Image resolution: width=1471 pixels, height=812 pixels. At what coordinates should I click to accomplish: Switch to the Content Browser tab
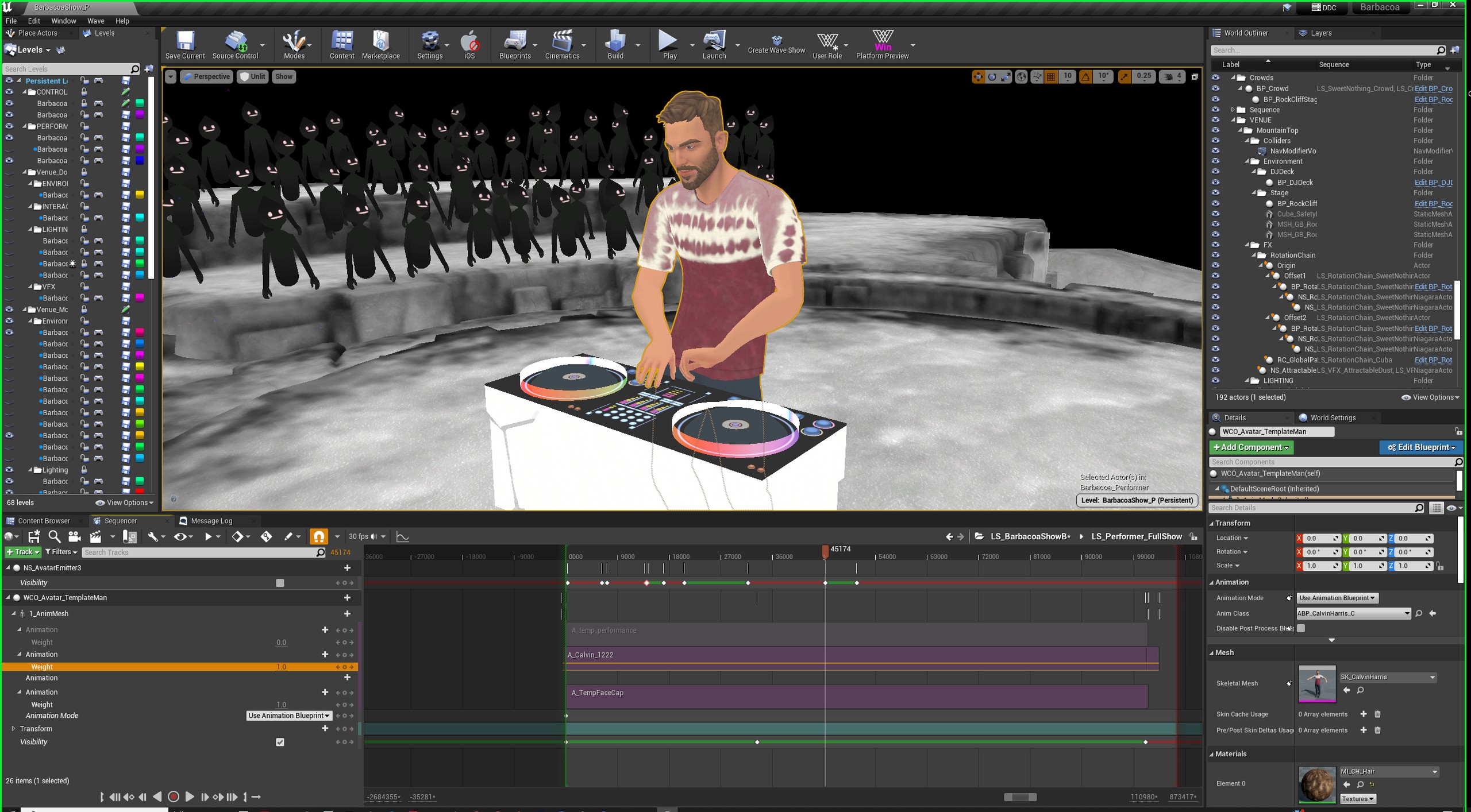(x=44, y=521)
